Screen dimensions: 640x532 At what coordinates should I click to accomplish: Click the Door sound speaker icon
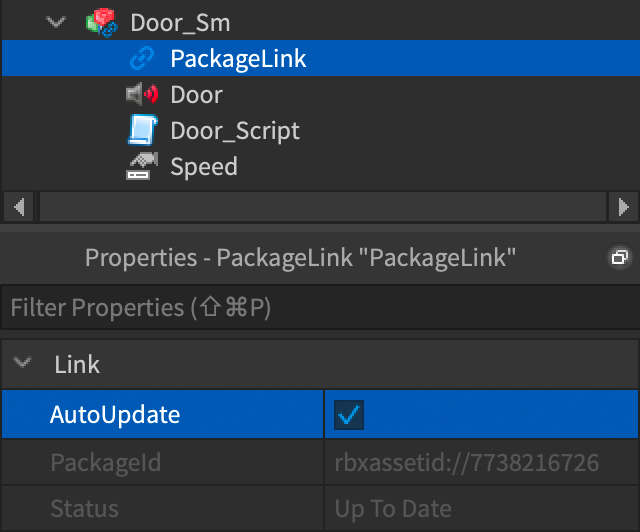pyautogui.click(x=142, y=94)
